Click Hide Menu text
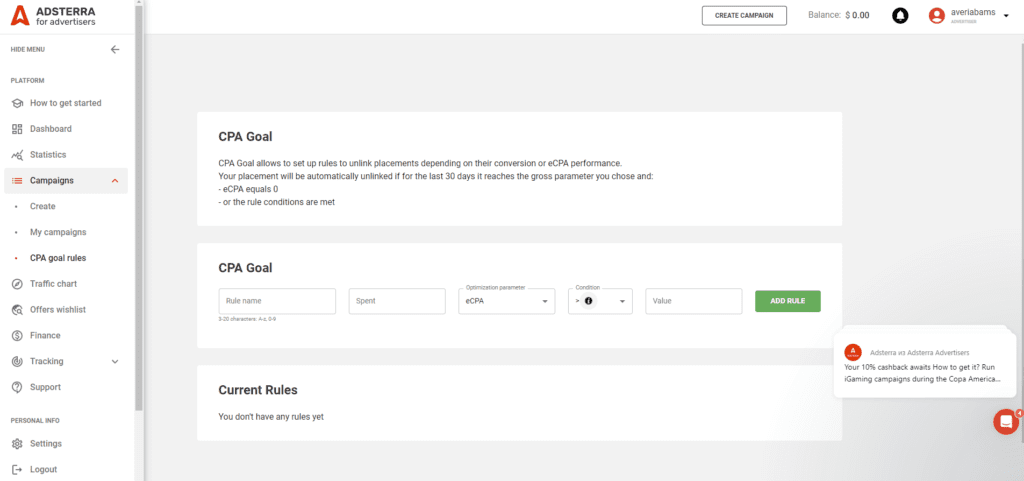Viewport: 1024px width, 481px height. pos(28,50)
